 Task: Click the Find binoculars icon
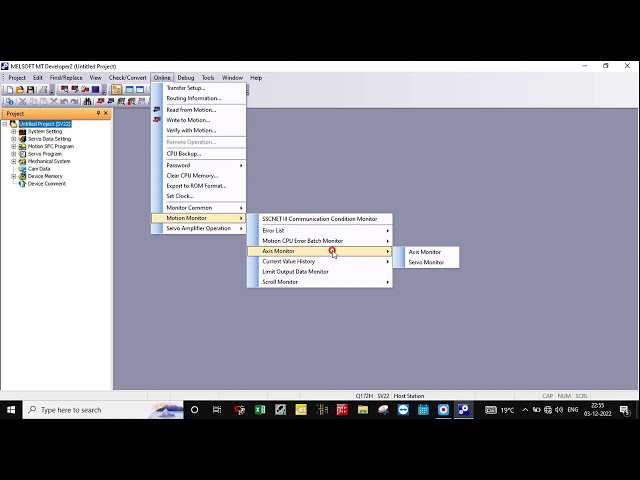(87, 101)
